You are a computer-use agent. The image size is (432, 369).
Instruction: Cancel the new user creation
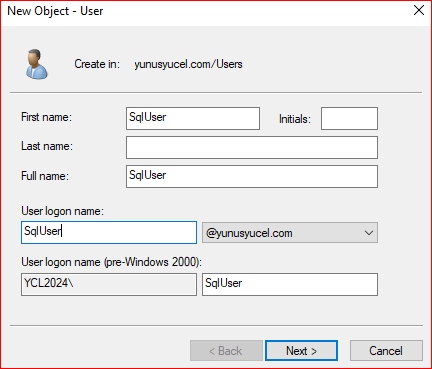click(x=386, y=351)
